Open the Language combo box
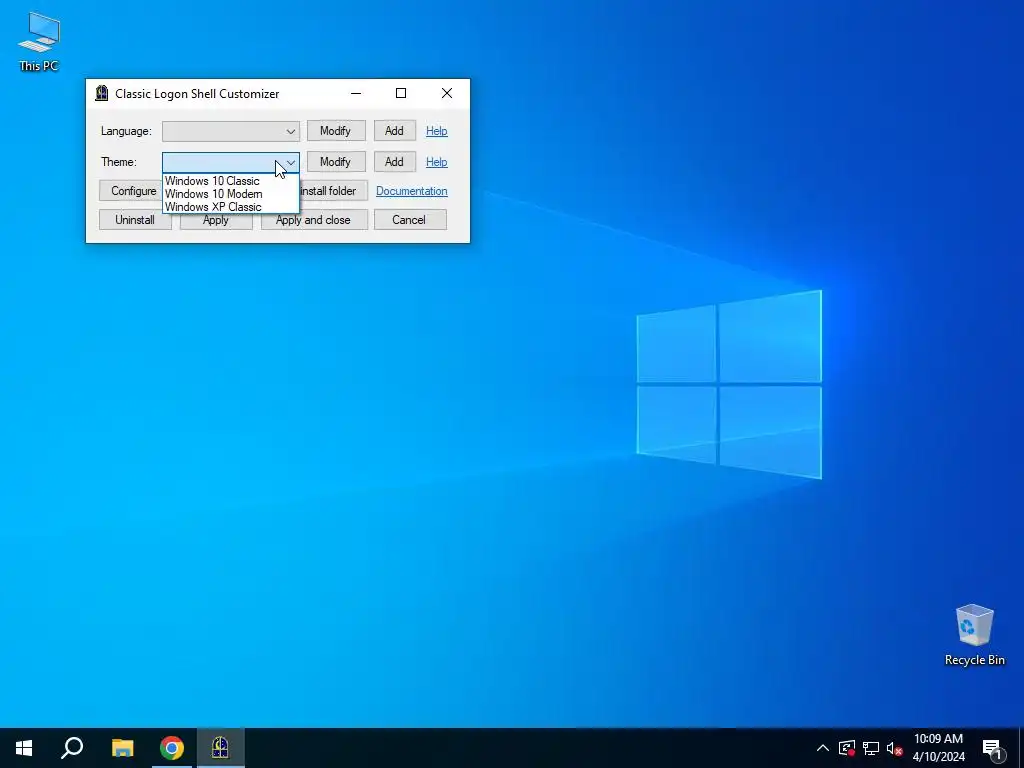The image size is (1024, 768). pyautogui.click(x=231, y=131)
